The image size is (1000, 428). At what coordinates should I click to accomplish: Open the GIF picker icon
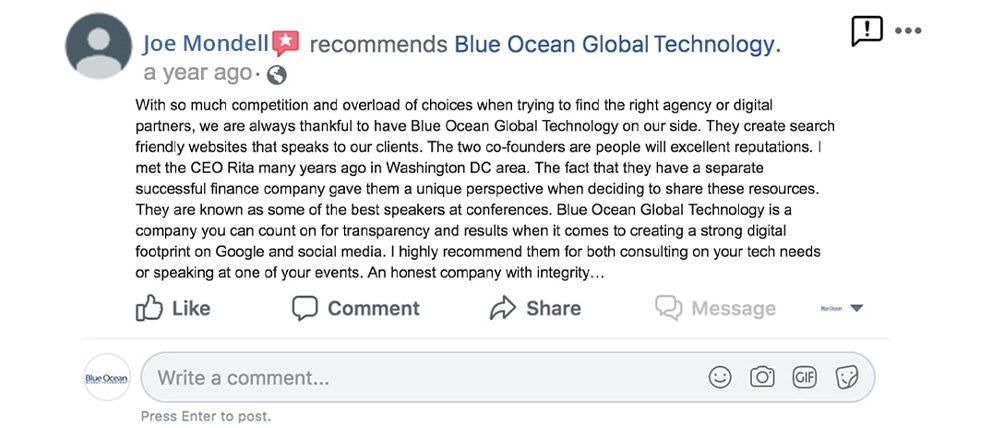[x=804, y=377]
